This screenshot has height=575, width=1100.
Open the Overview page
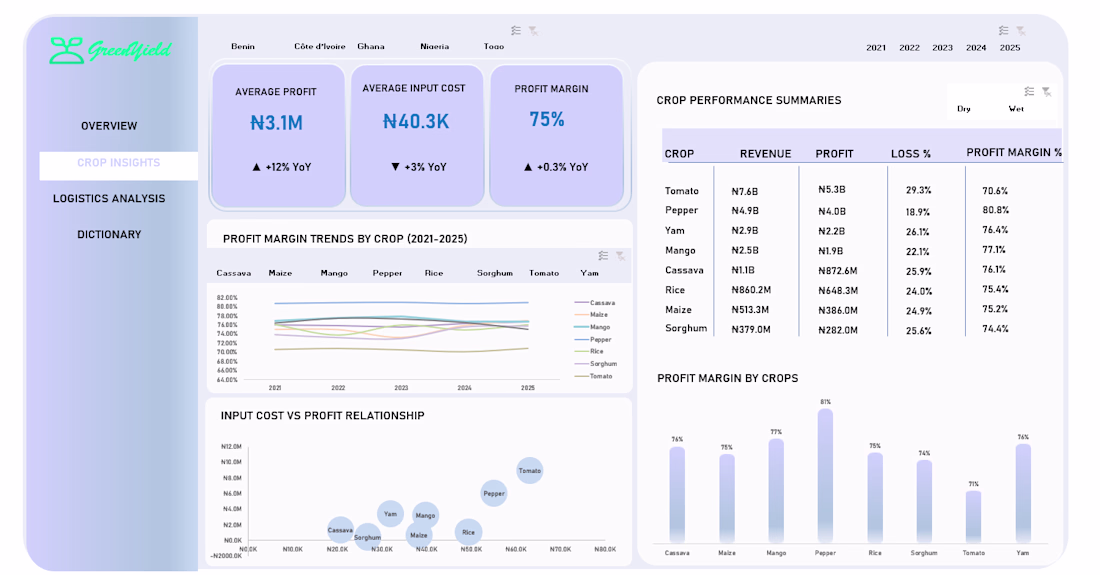(x=109, y=126)
